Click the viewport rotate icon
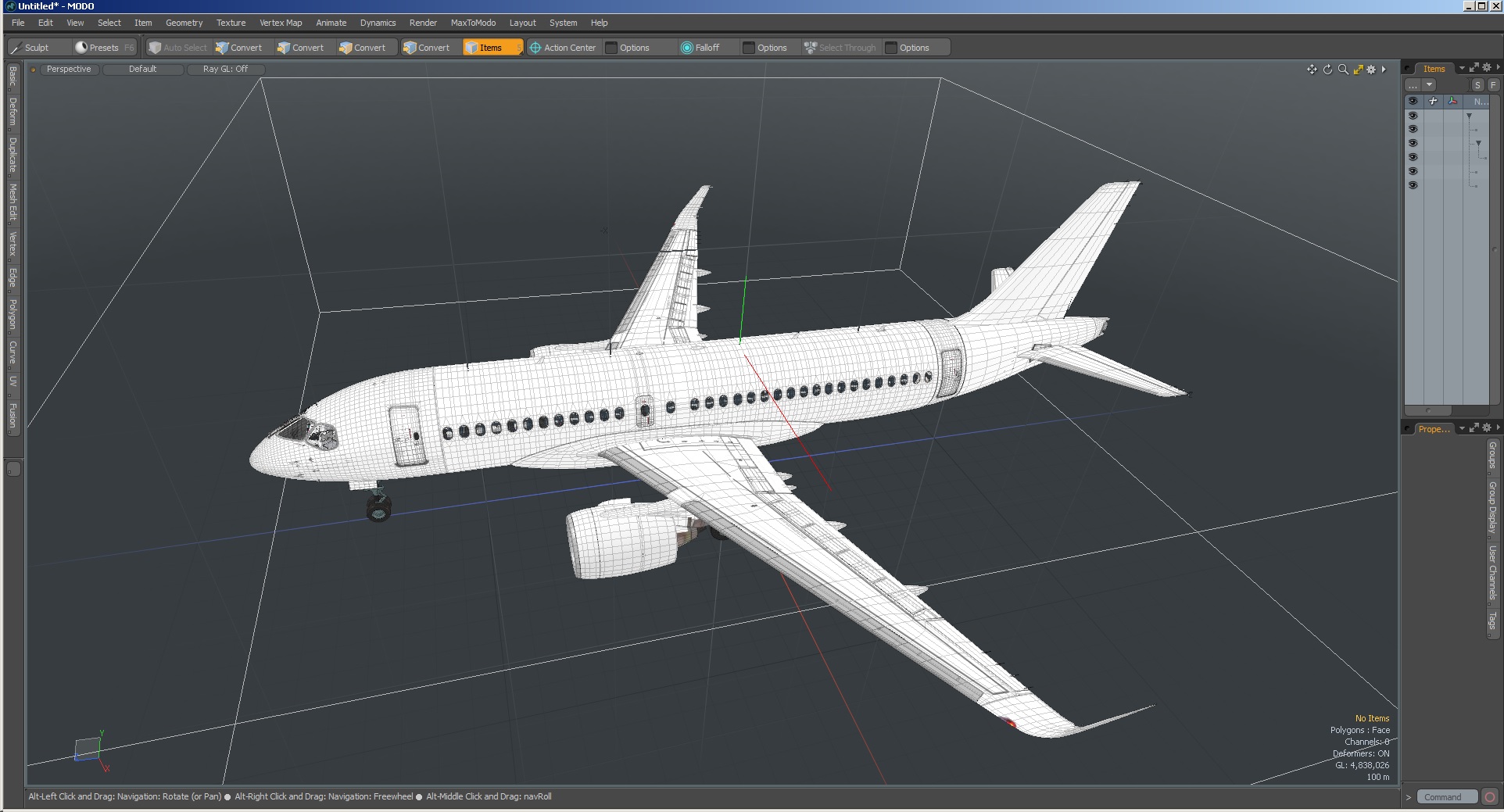 [x=1327, y=70]
